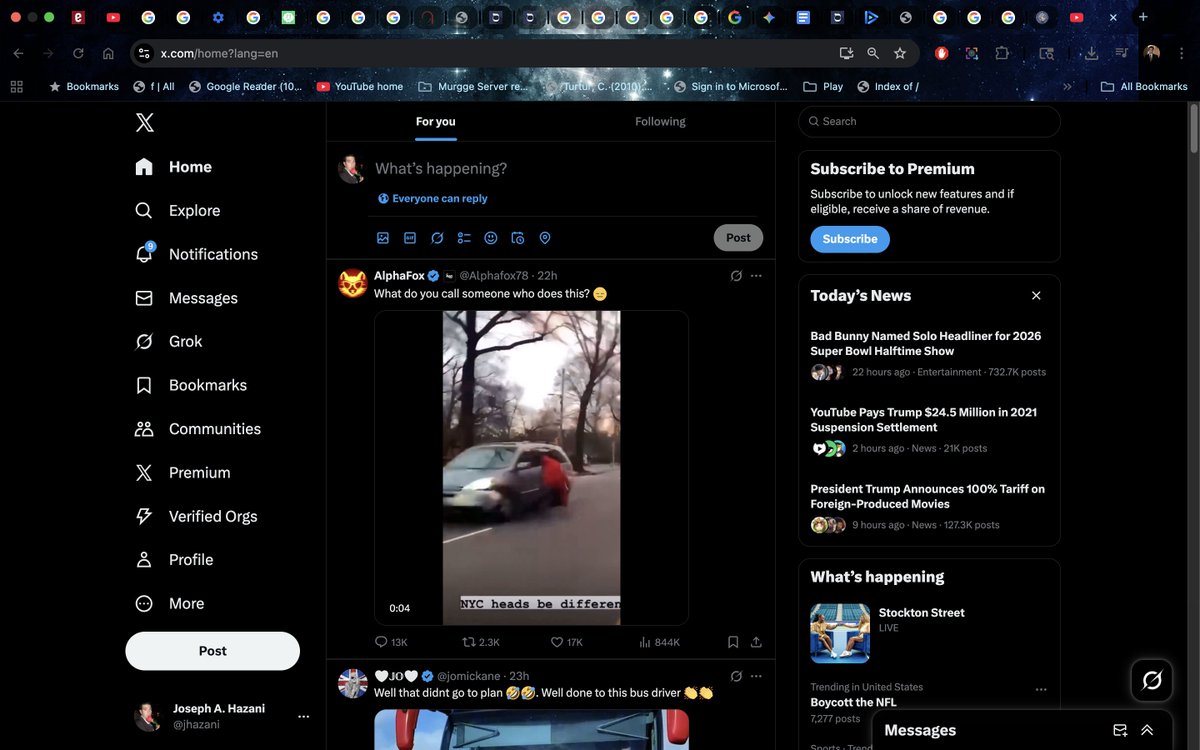Open Grok in the sidebar
This screenshot has width=1200, height=750.
tap(168, 341)
